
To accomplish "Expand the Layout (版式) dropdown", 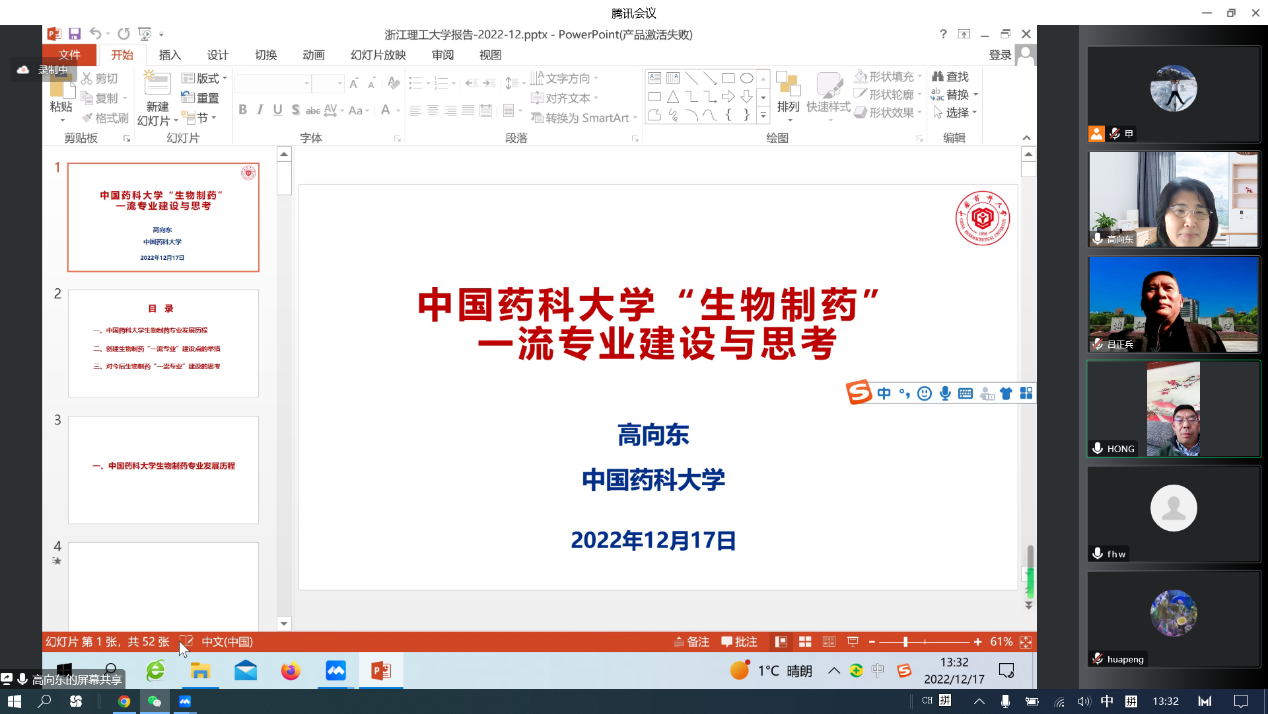I will coord(205,78).
